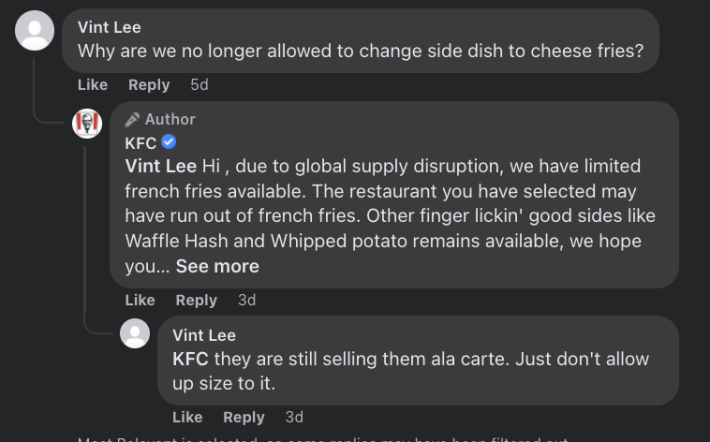The height and width of the screenshot is (442, 710).
Task: Expand KFC's reply with See more
Action: coord(217,266)
